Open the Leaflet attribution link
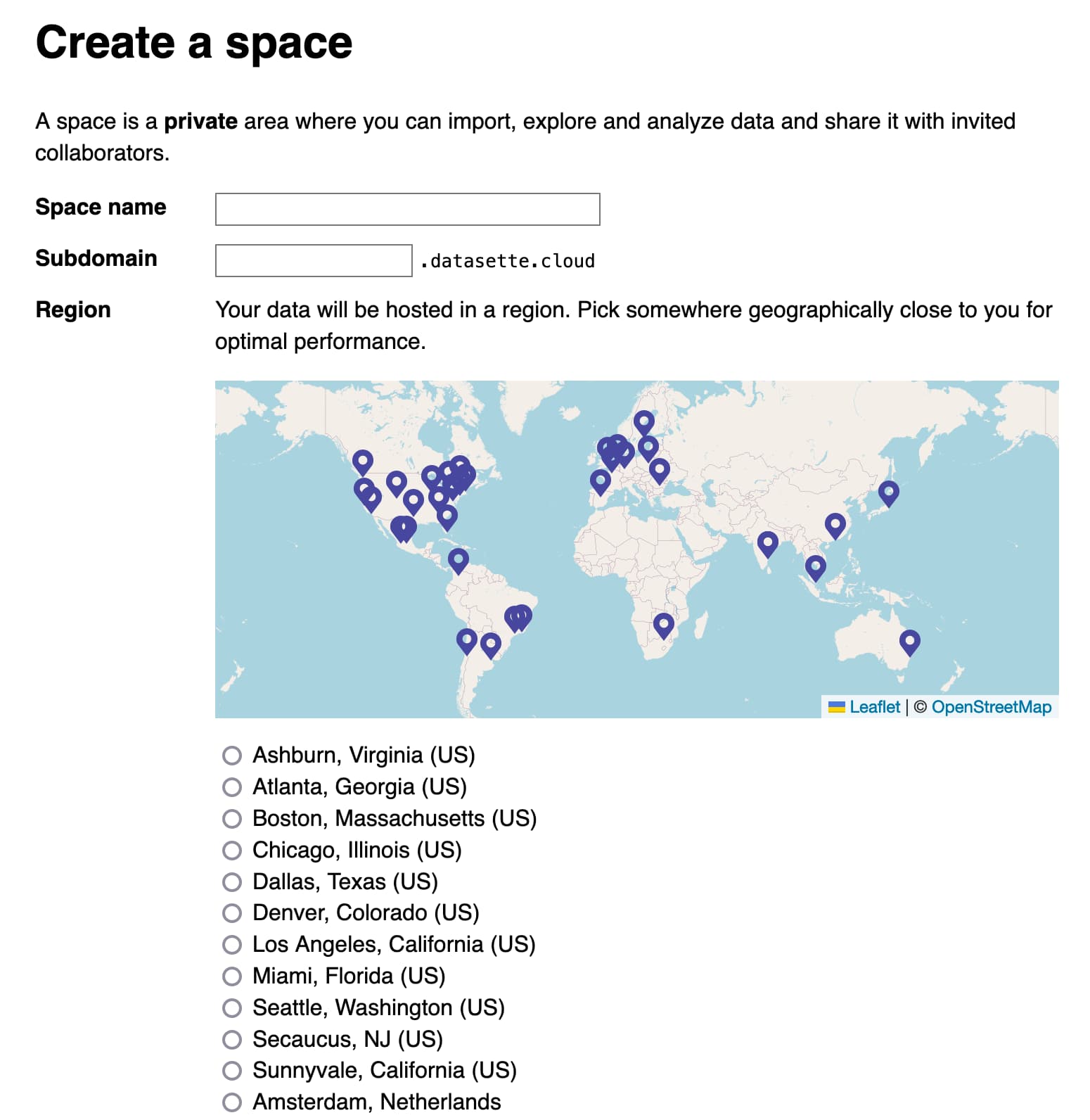The image size is (1090, 1120). tap(874, 707)
